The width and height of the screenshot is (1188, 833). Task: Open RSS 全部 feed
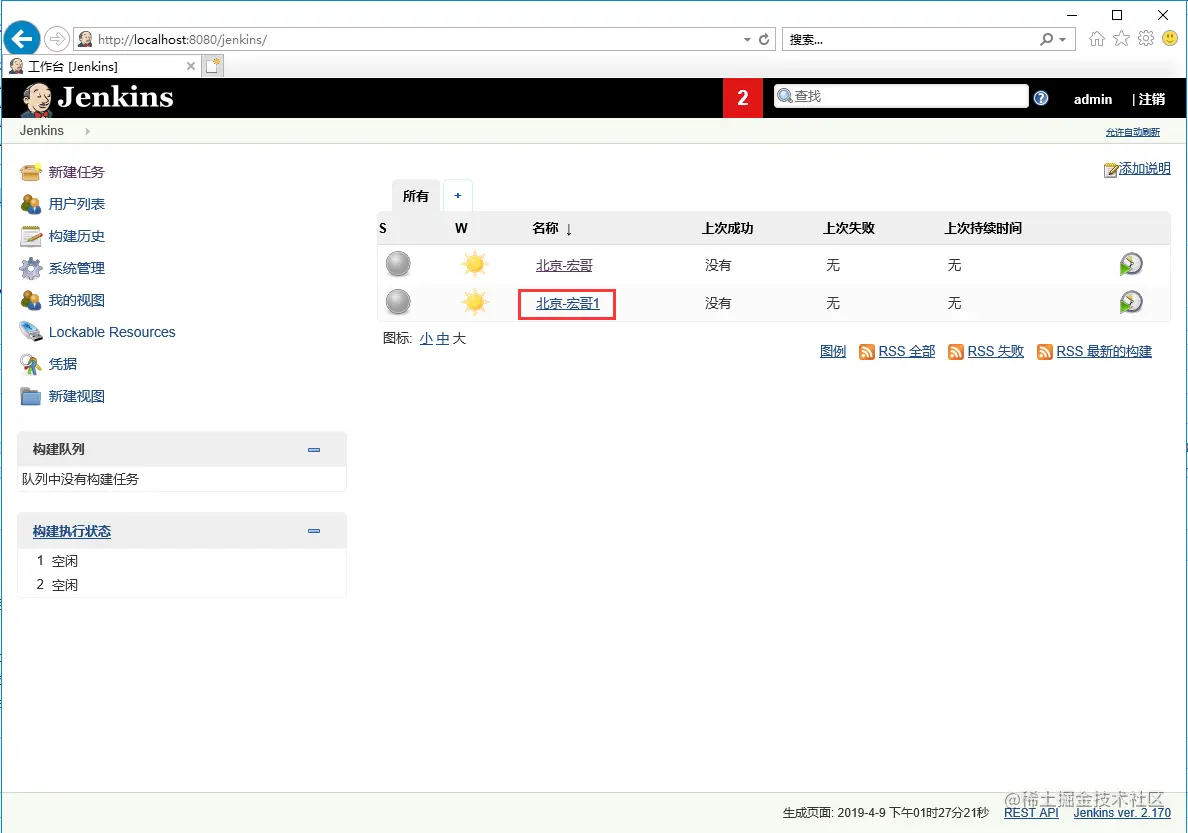906,352
